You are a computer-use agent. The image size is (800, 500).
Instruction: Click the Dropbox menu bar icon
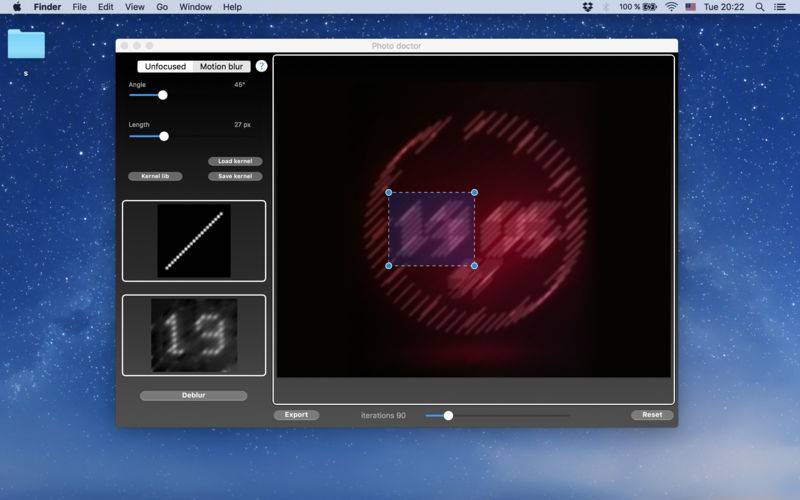[588, 7]
